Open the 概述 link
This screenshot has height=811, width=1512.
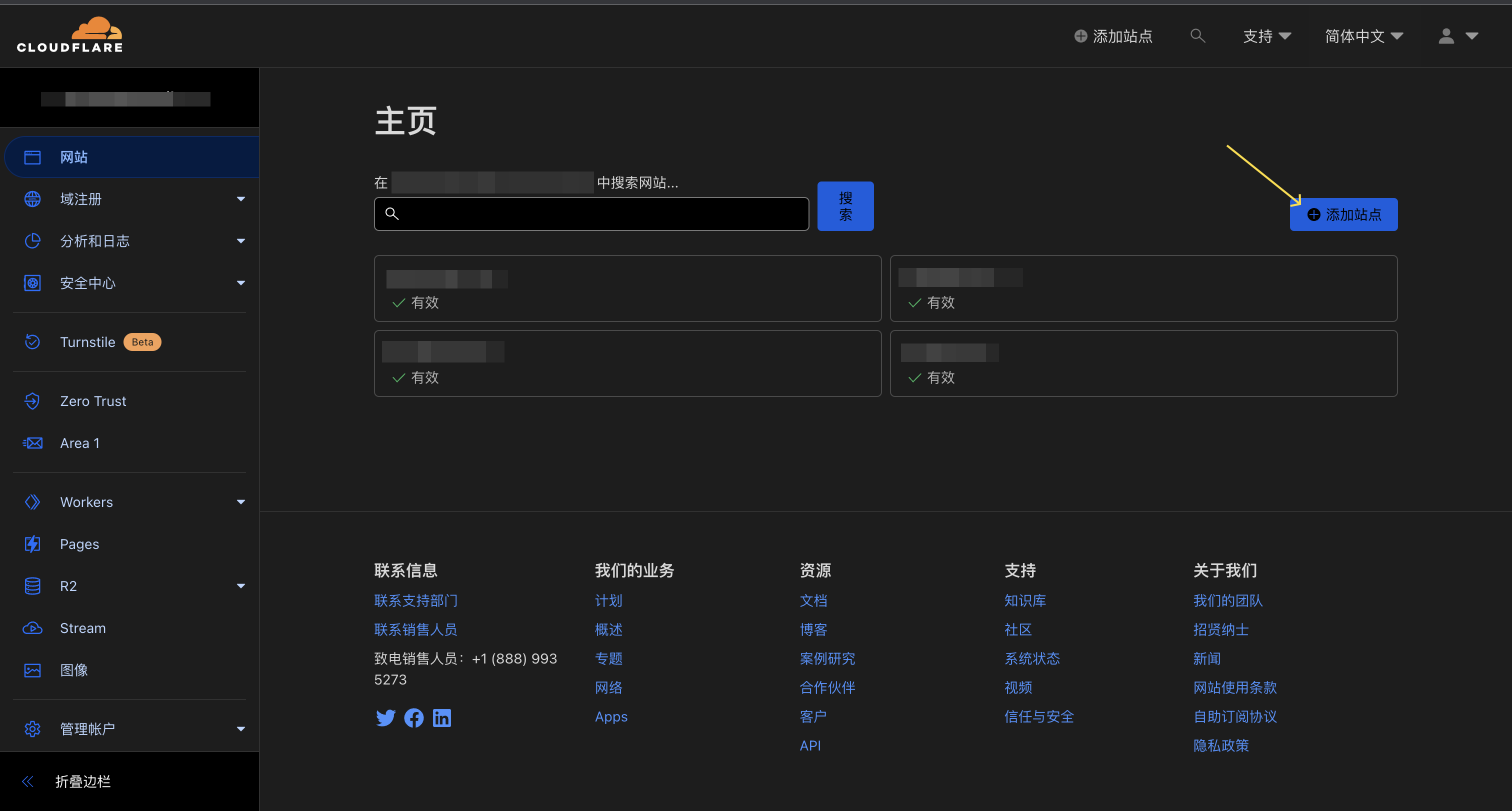[x=609, y=630]
